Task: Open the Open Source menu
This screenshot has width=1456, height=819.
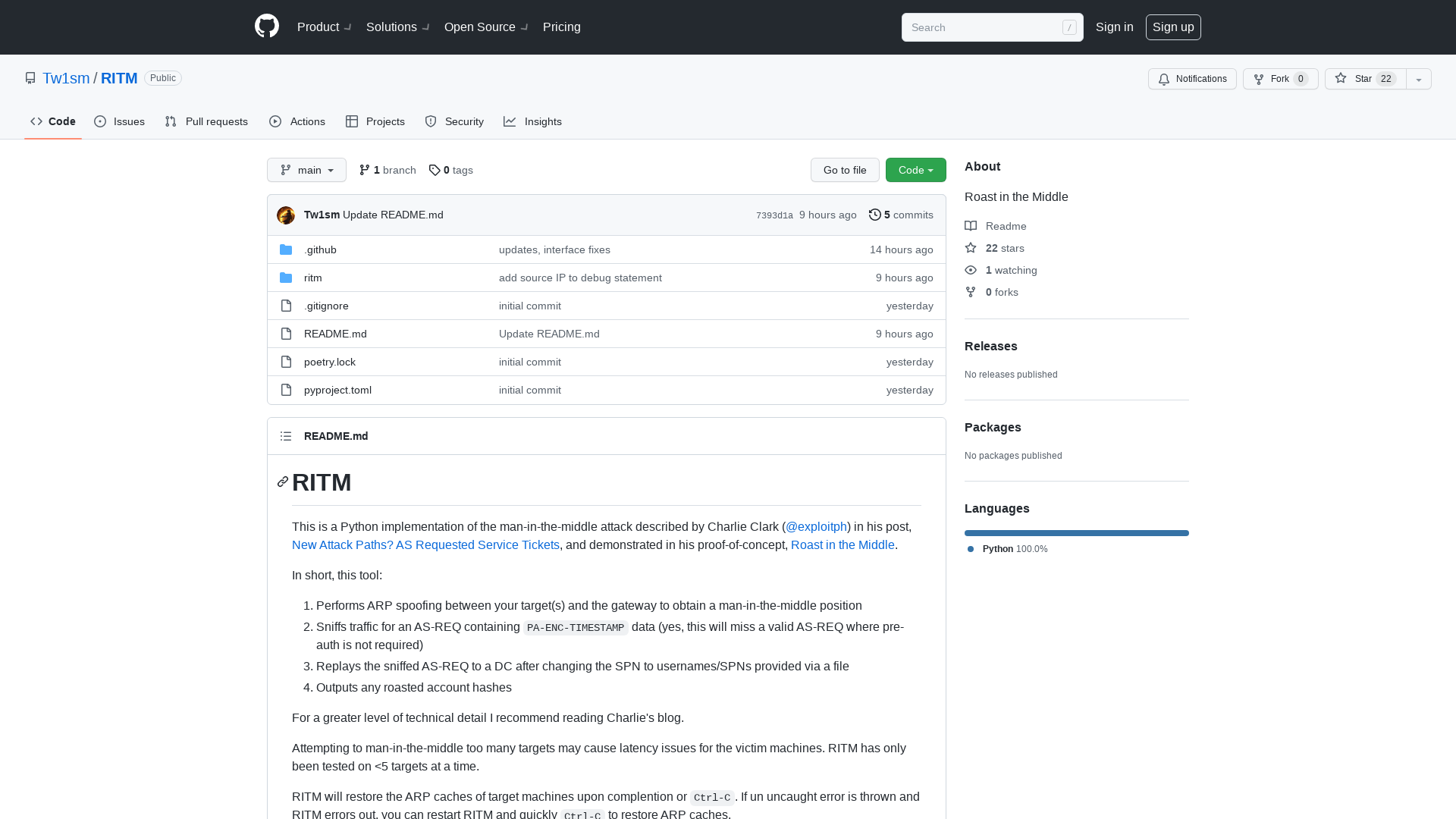Action: pyautogui.click(x=485, y=27)
